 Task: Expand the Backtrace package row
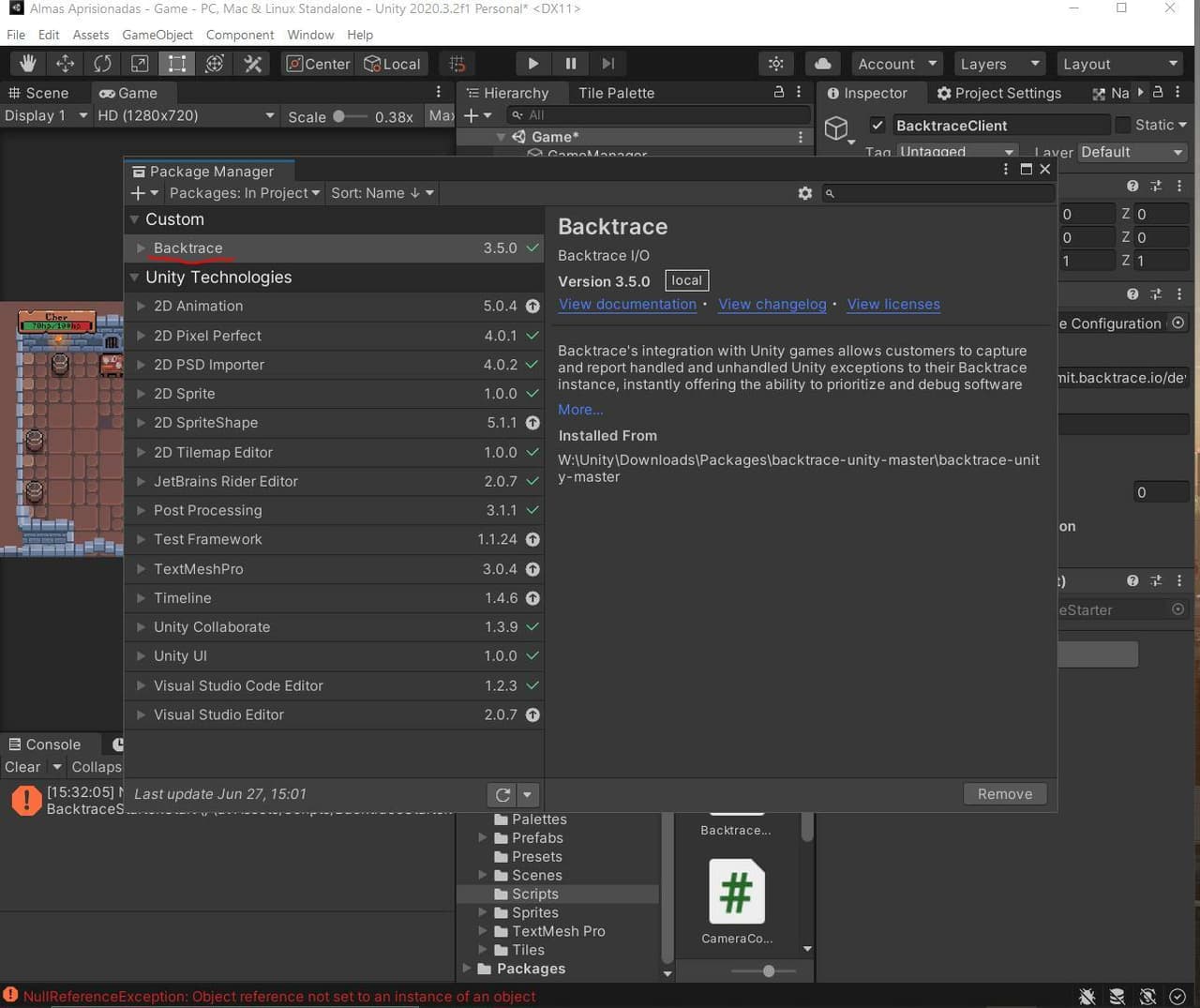tap(141, 248)
